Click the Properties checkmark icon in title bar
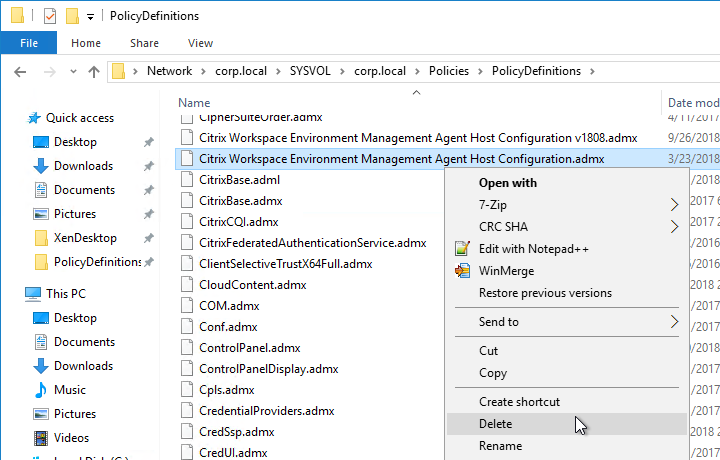The height and width of the screenshot is (460, 720). click(x=50, y=16)
